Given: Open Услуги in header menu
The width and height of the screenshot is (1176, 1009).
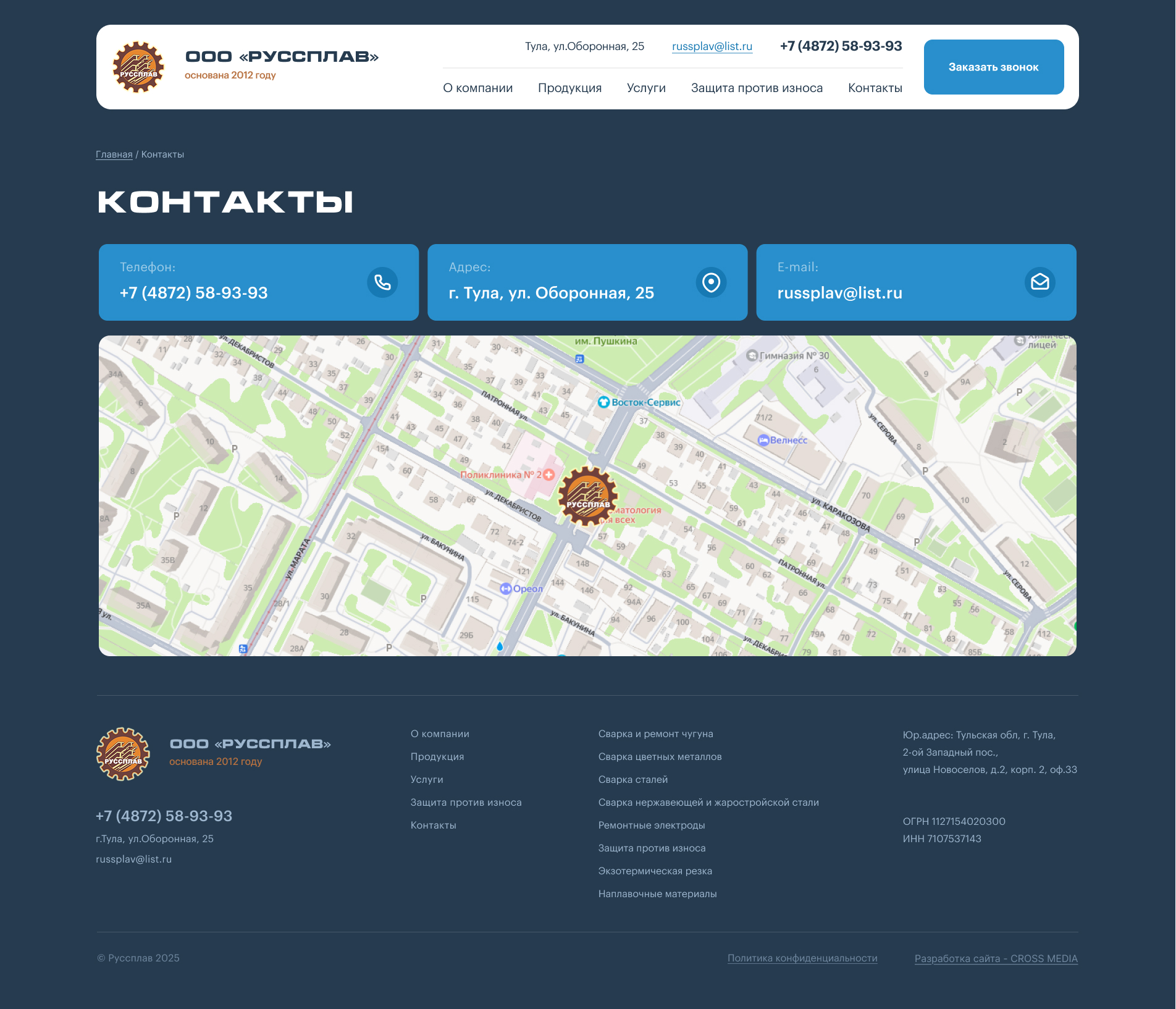Looking at the screenshot, I should coord(646,88).
